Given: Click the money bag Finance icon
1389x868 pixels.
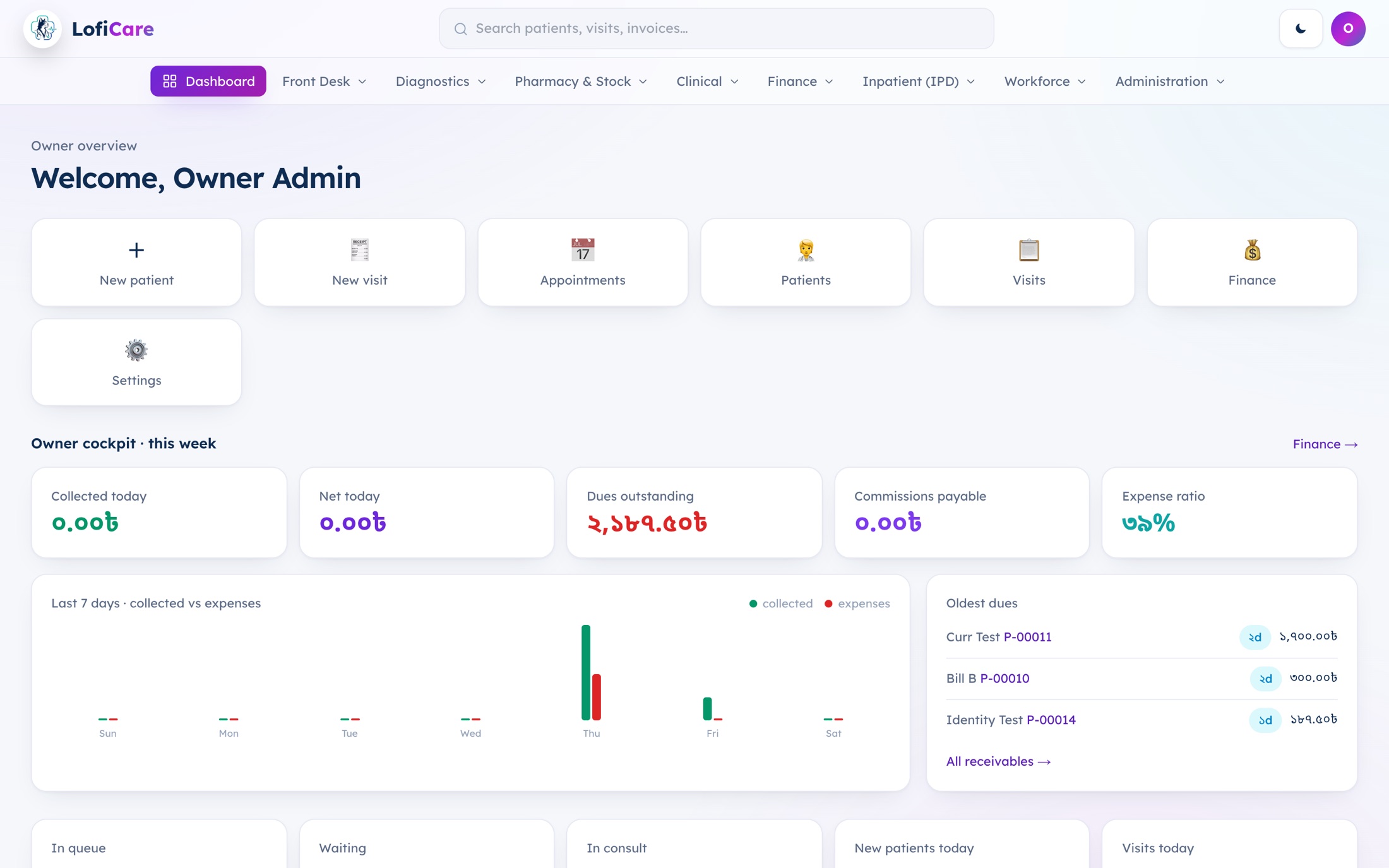Looking at the screenshot, I should [1252, 250].
